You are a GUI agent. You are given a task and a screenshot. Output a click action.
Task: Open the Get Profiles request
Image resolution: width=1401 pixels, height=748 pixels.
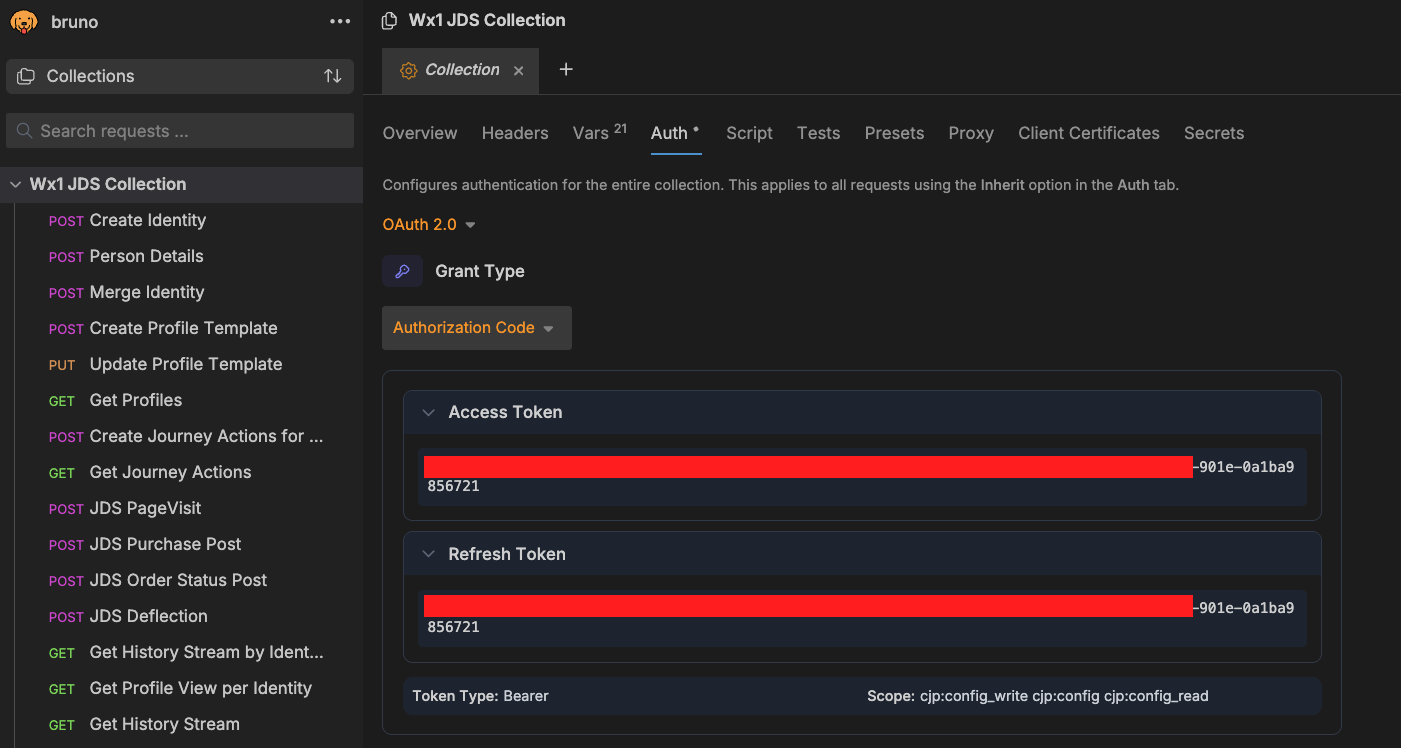click(x=181, y=400)
